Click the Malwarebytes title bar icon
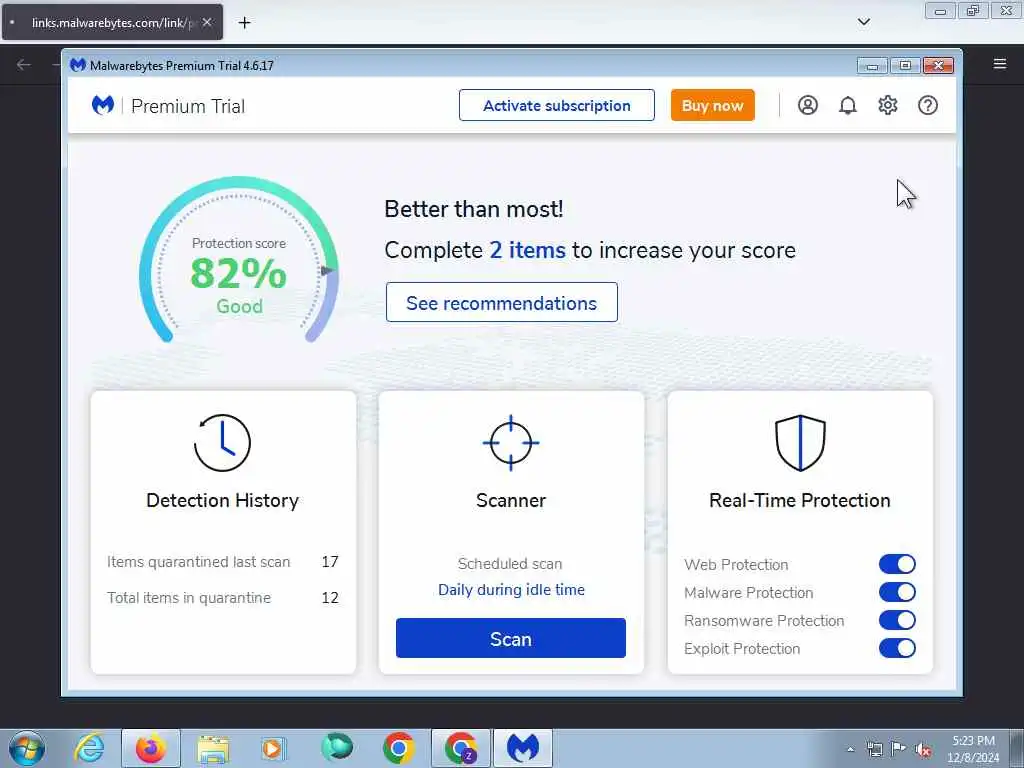Viewport: 1024px width, 768px height. [x=78, y=65]
